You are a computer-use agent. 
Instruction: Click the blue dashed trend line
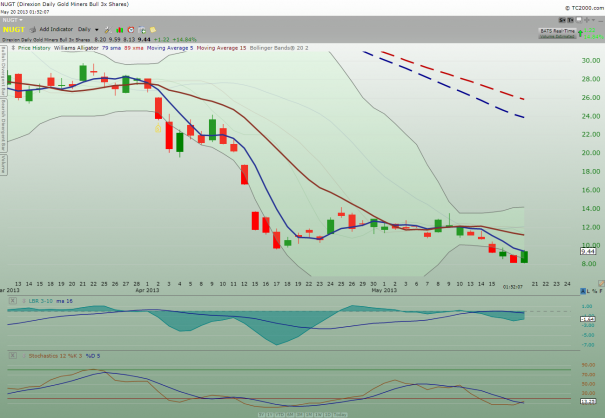point(443,83)
